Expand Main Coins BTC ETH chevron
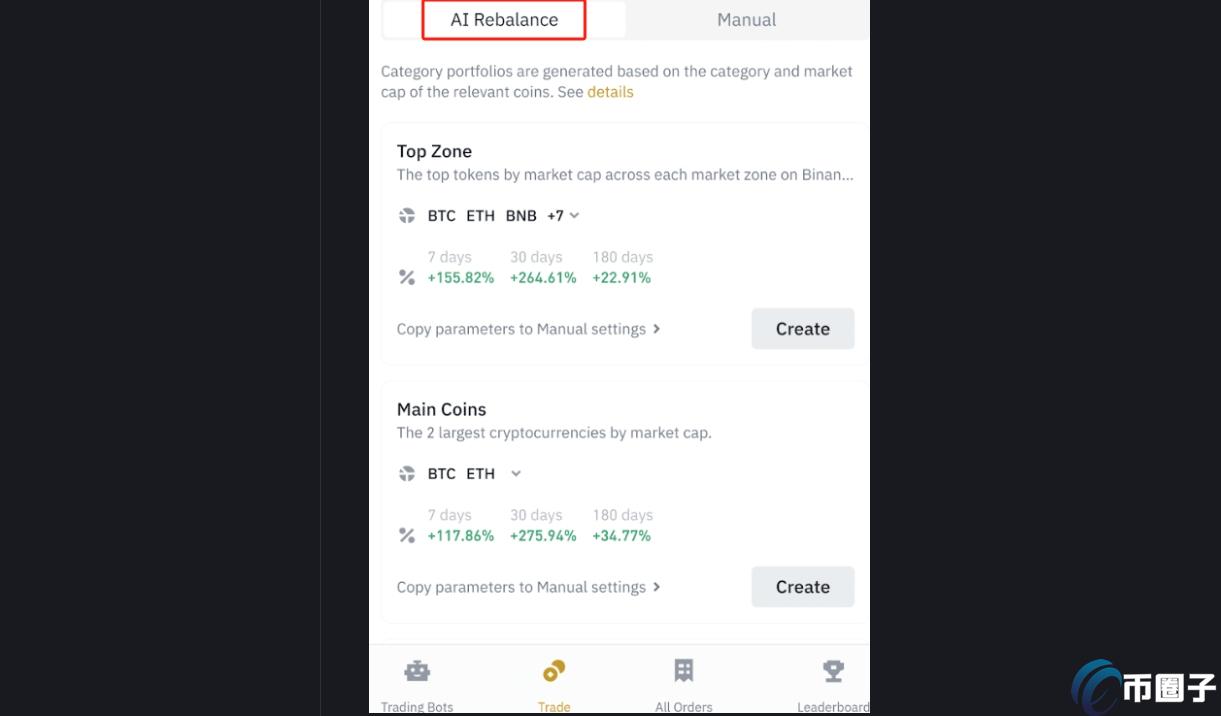This screenshot has width=1221, height=716. coord(516,474)
